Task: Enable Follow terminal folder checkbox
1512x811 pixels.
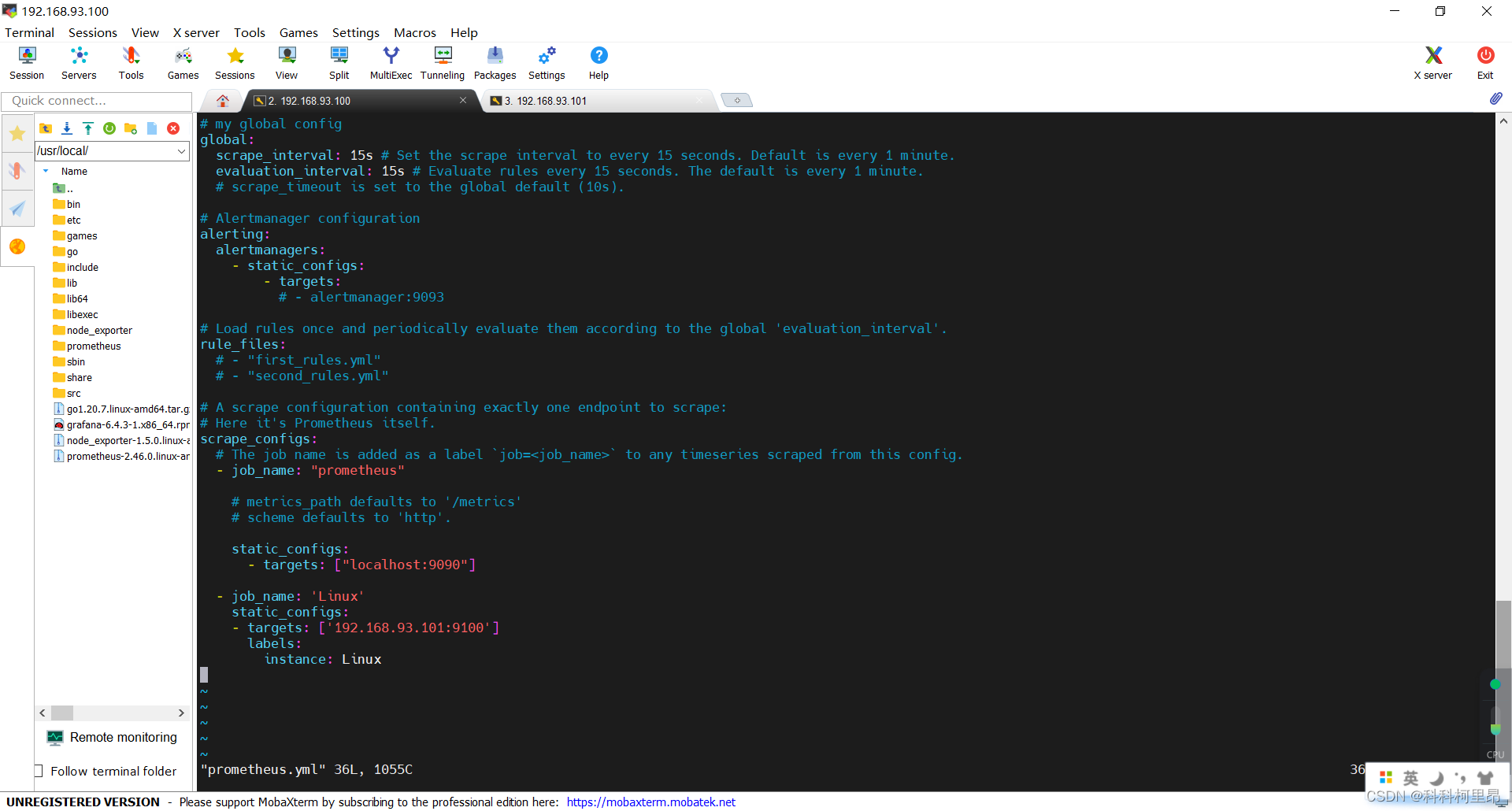Action: click(x=39, y=771)
